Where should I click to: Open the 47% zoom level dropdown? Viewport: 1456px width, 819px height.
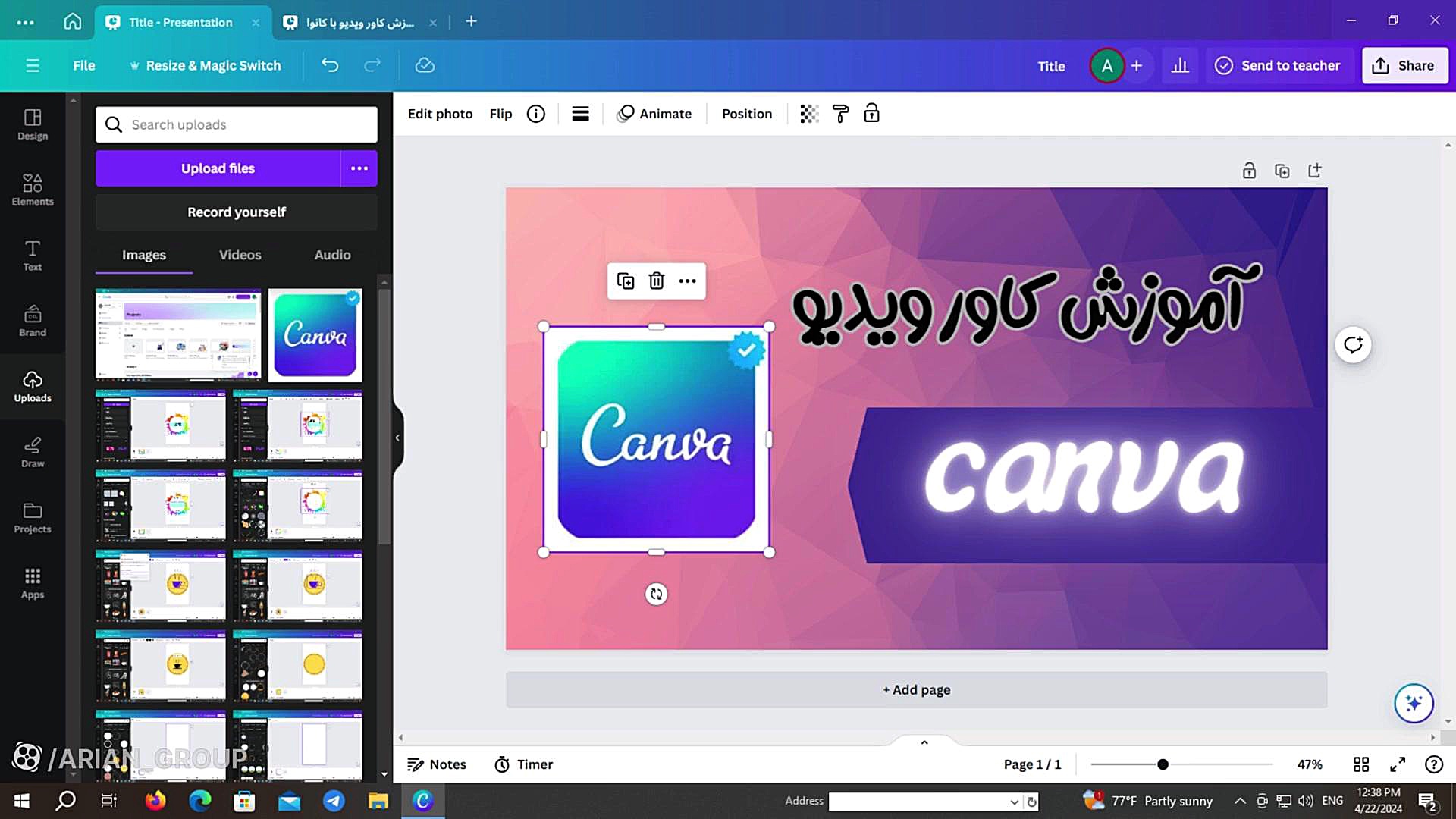[1310, 764]
